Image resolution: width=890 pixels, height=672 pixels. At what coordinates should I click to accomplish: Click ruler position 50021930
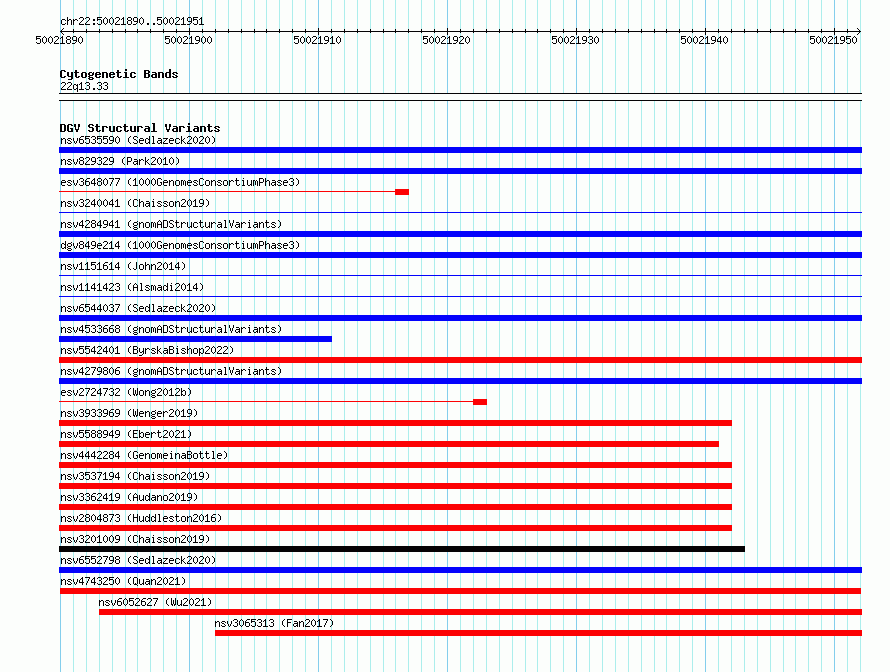click(575, 40)
